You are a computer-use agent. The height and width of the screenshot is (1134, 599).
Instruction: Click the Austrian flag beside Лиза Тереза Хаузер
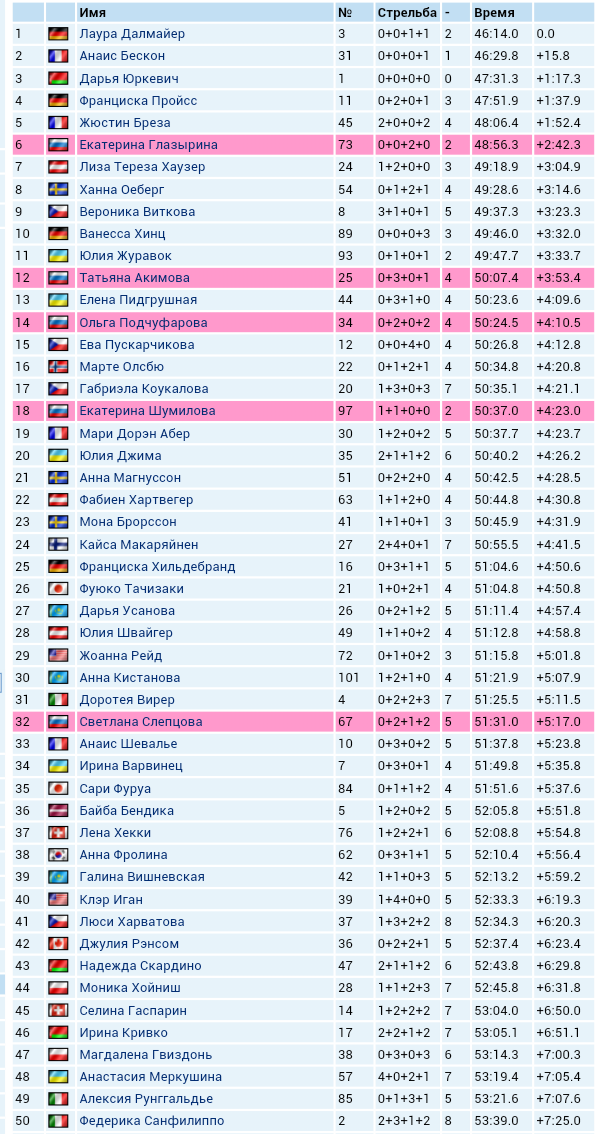[58, 167]
